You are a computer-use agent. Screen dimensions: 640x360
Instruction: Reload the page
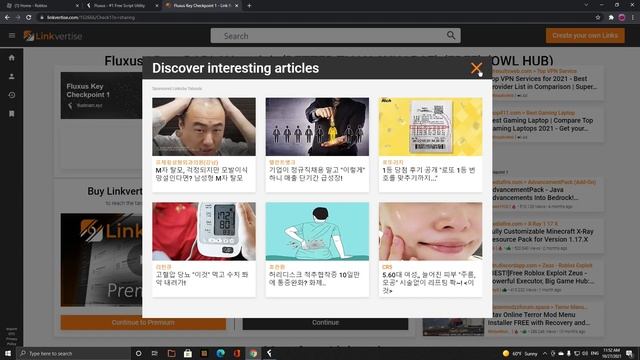tap(29, 18)
